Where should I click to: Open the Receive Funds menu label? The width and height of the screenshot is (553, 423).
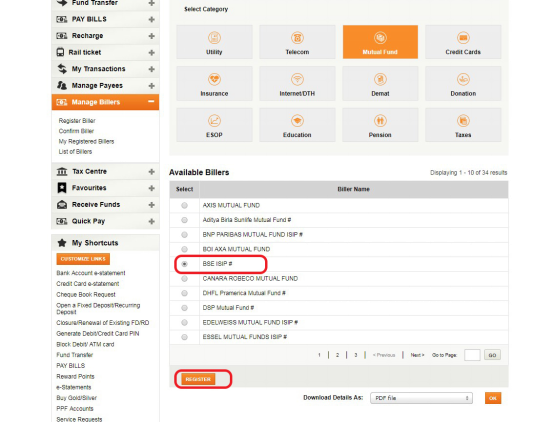click(96, 205)
